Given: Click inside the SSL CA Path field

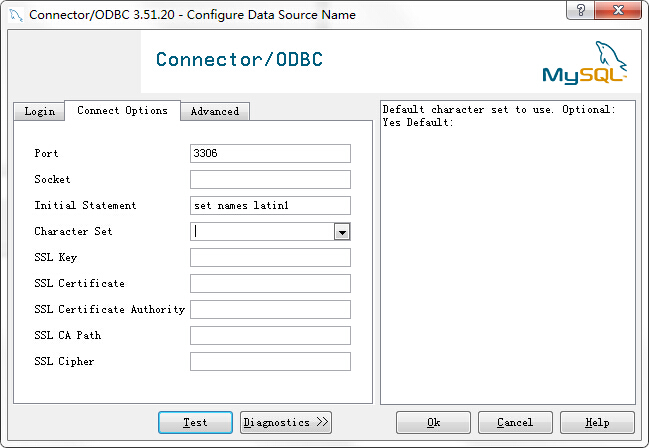Looking at the screenshot, I should (x=270, y=335).
